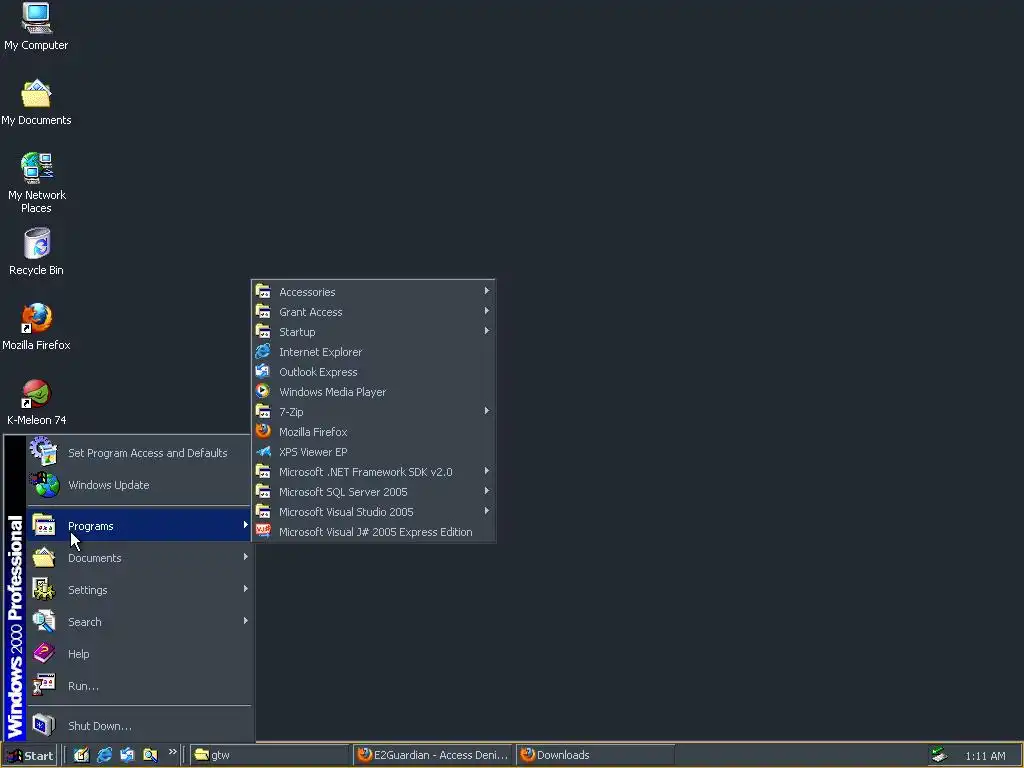Expand the .NET Framework SDK v2.0 arrow
Viewport: 1024px width, 768px height.
(487, 471)
